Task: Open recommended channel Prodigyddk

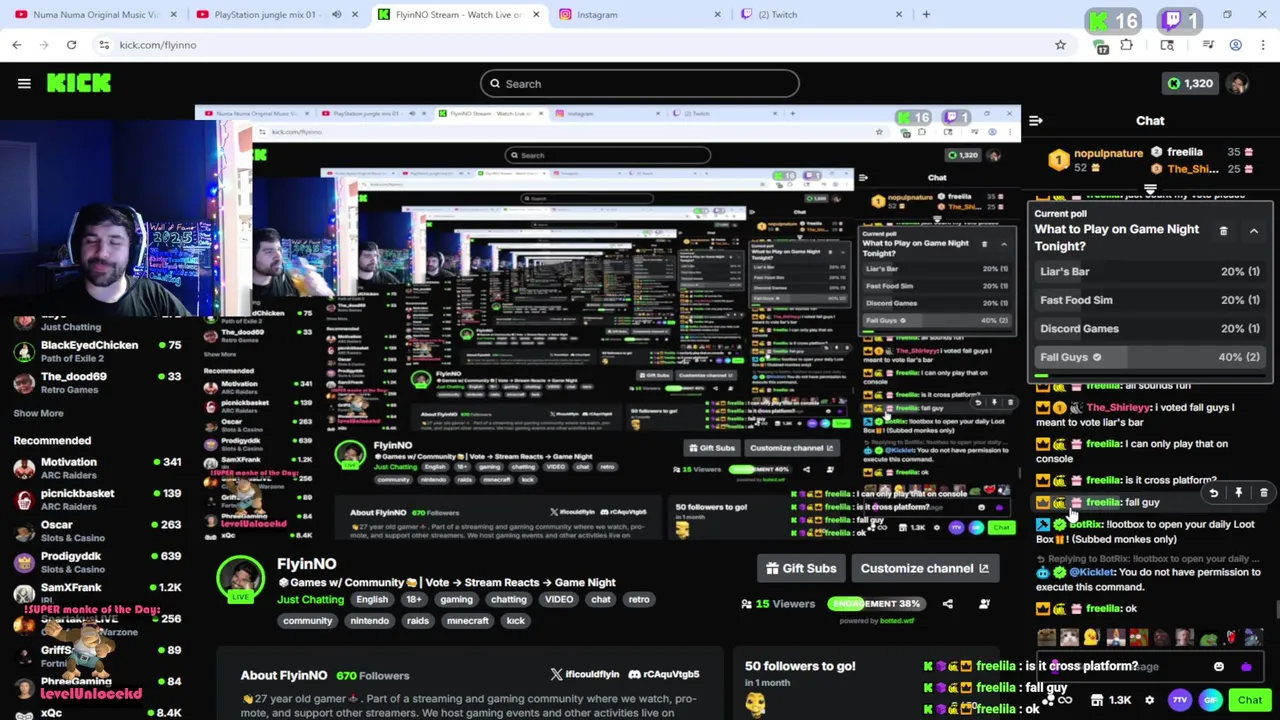Action: [97, 562]
